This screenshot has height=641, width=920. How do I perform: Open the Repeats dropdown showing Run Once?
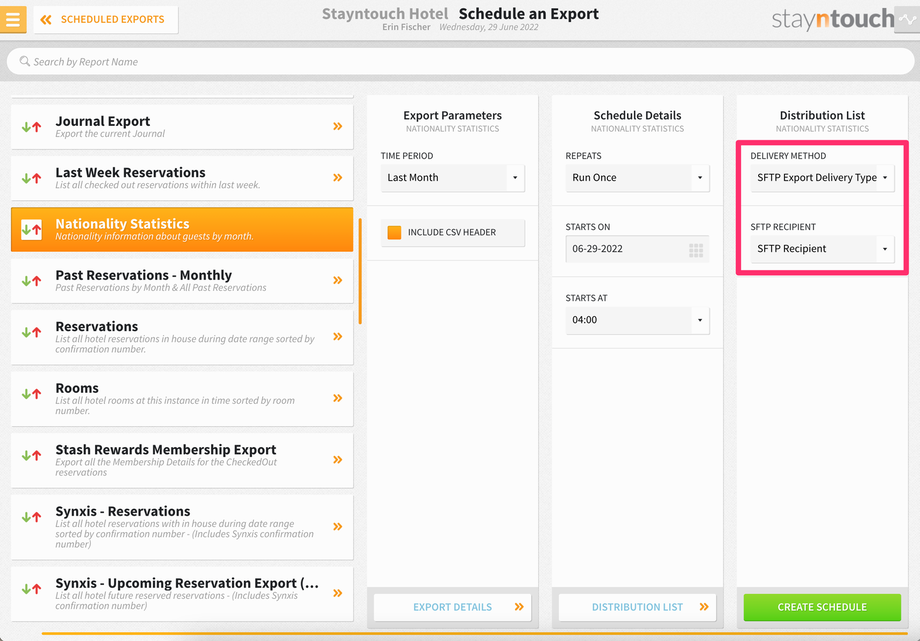(x=637, y=177)
